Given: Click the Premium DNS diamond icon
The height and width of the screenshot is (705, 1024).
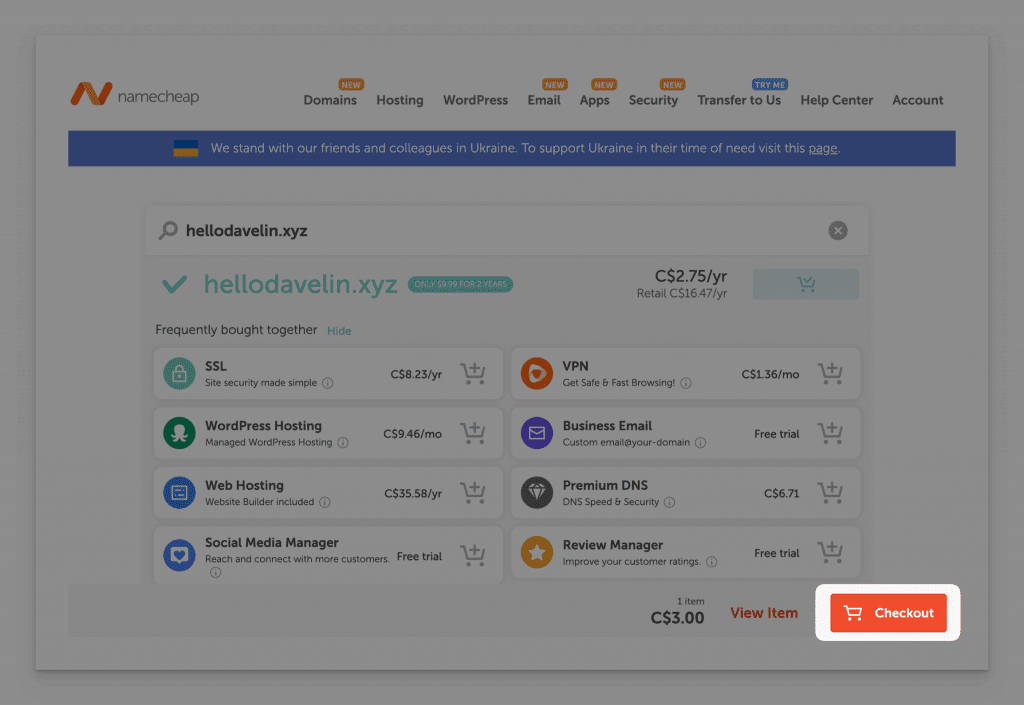Looking at the screenshot, I should (x=537, y=493).
